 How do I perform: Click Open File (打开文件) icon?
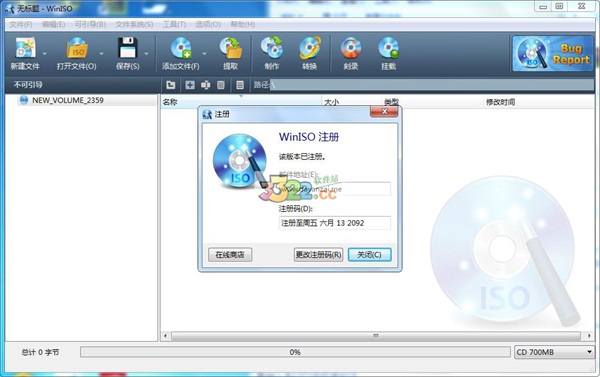(77, 48)
